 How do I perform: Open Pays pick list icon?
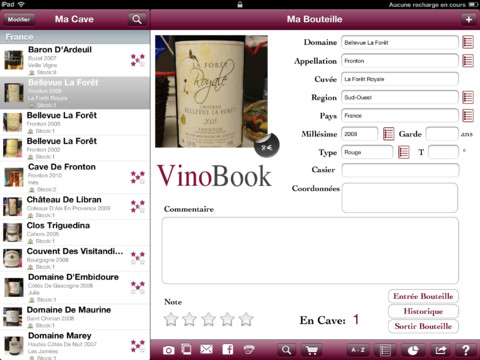(468, 116)
